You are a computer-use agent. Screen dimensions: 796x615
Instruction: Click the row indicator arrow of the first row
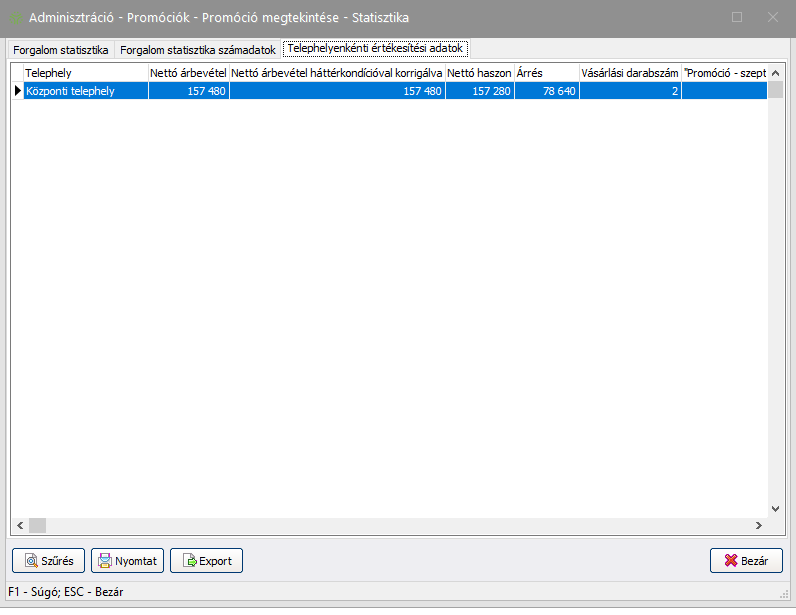click(17, 91)
